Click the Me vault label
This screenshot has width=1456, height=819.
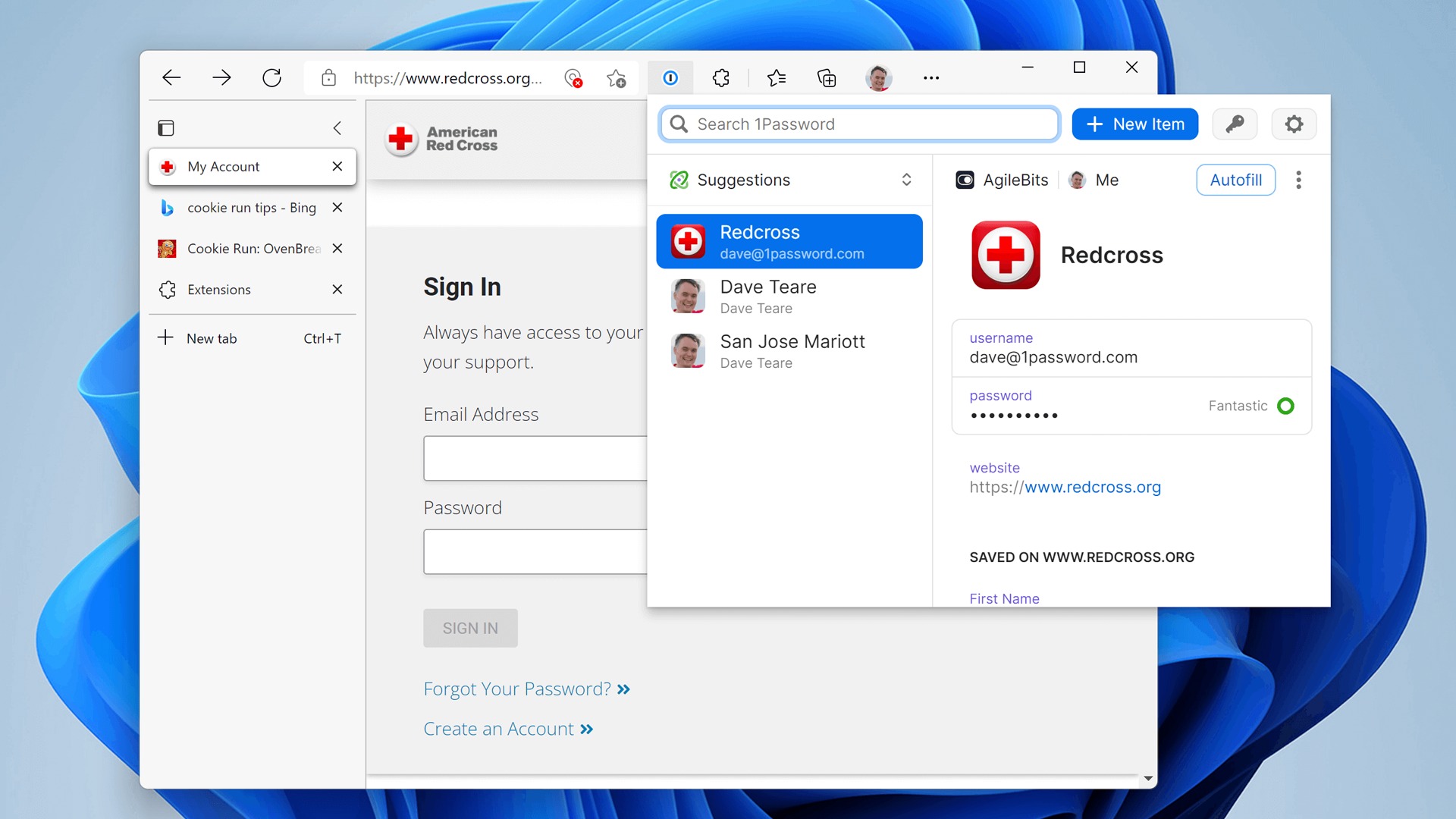(1094, 180)
